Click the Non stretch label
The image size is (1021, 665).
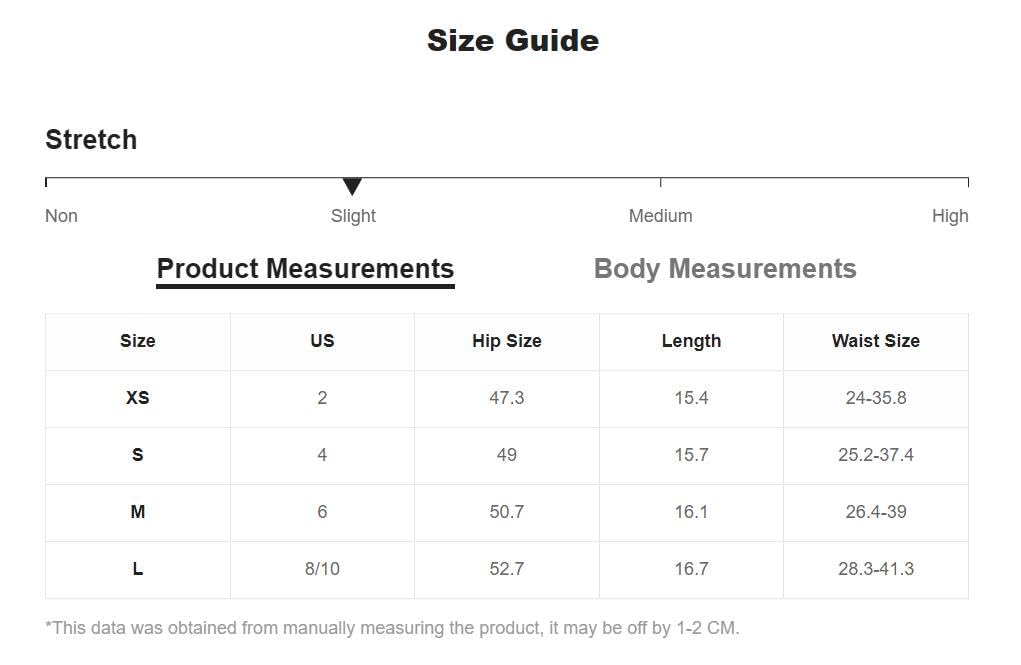(61, 216)
